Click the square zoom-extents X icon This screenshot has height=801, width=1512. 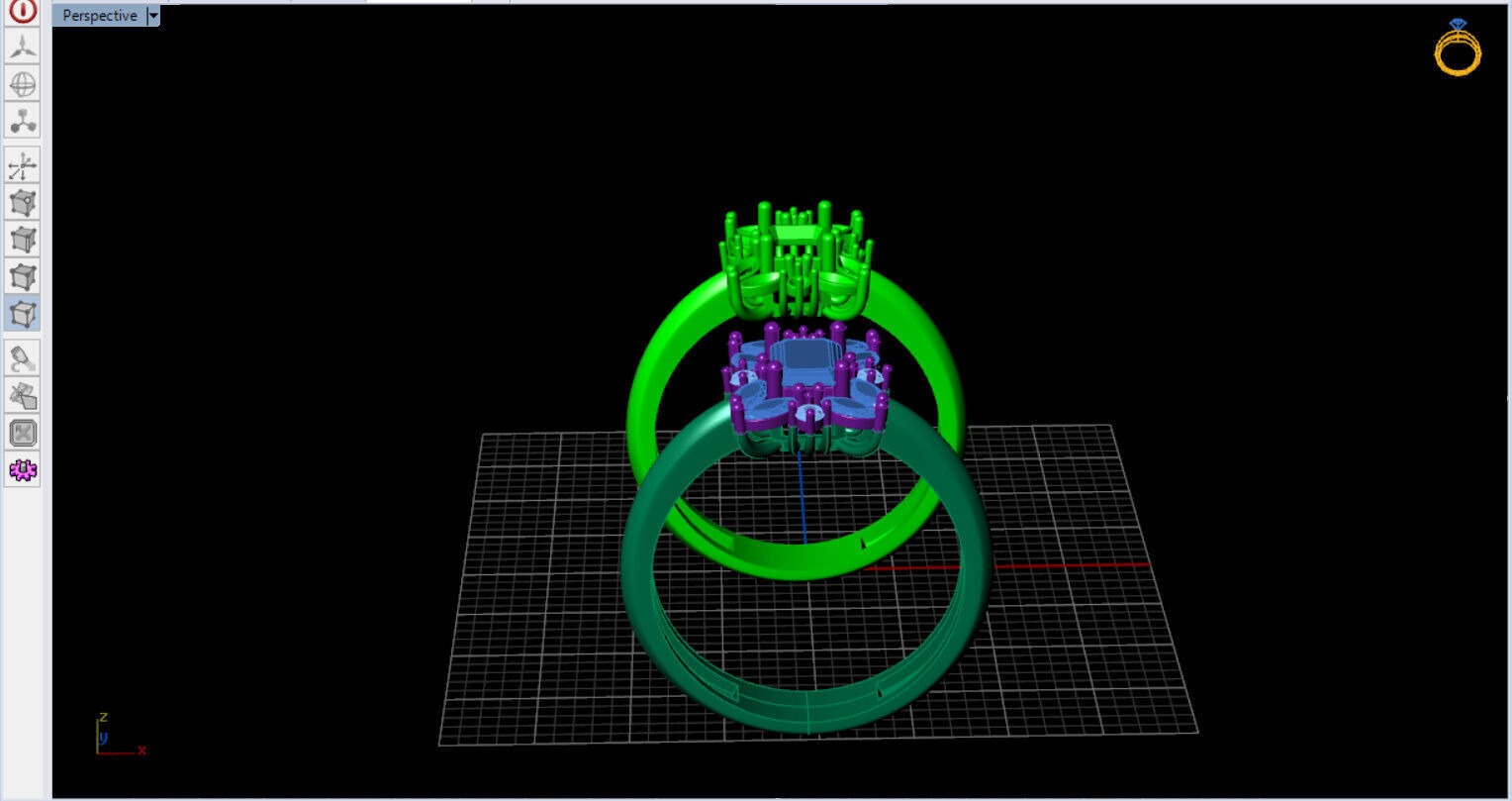coord(23,433)
